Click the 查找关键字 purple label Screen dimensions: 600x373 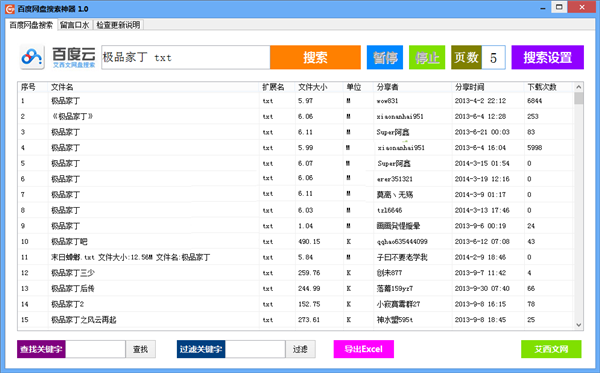41,349
